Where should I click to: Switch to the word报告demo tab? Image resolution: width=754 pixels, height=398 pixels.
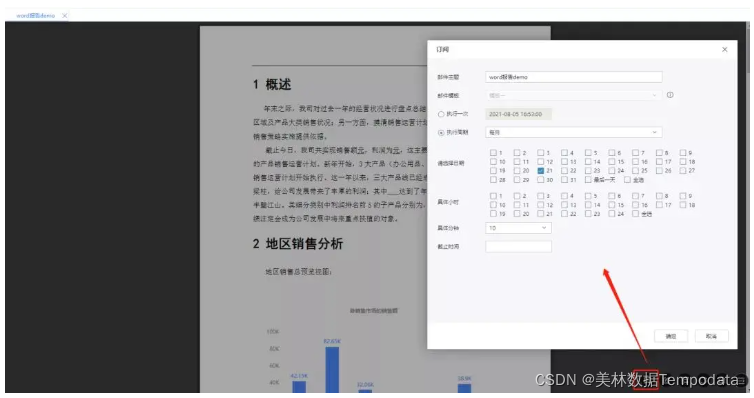36,16
